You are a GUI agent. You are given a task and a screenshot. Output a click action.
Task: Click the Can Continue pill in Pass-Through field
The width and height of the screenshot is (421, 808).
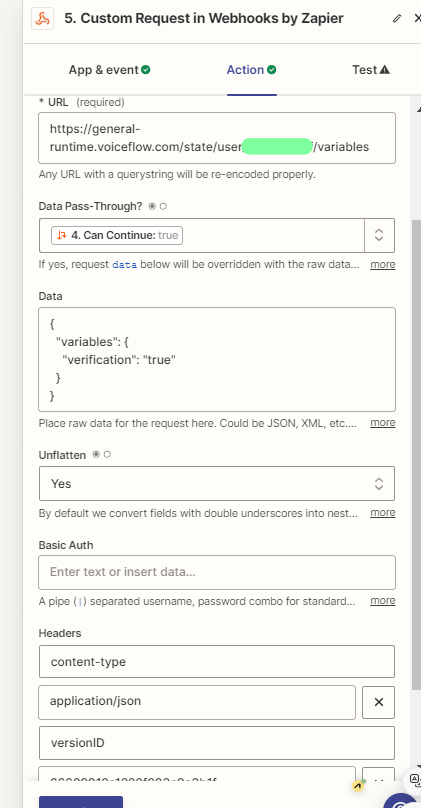(117, 235)
